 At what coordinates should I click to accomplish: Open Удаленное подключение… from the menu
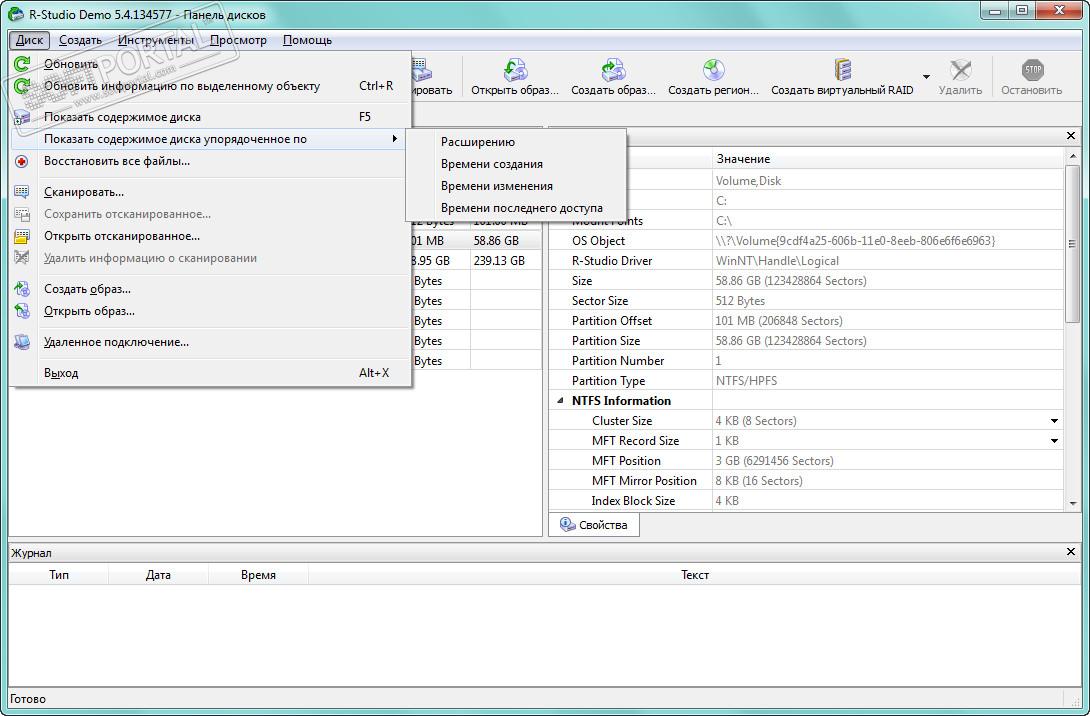coord(210,342)
